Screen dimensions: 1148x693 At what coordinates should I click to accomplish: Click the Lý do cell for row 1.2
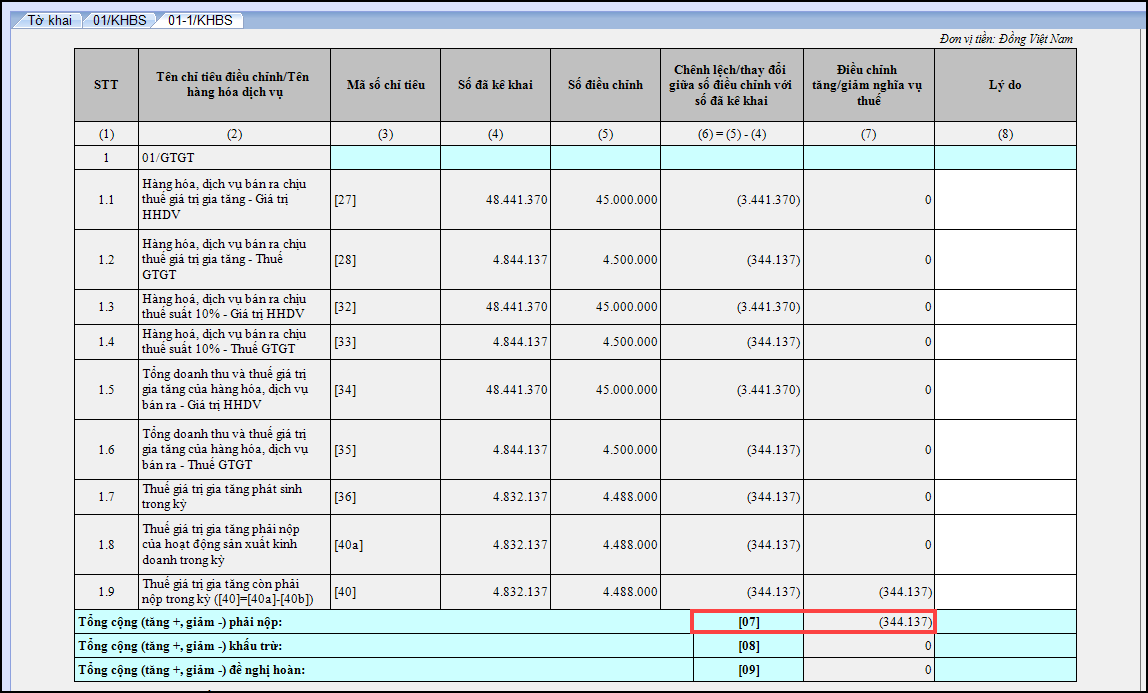coord(1005,260)
